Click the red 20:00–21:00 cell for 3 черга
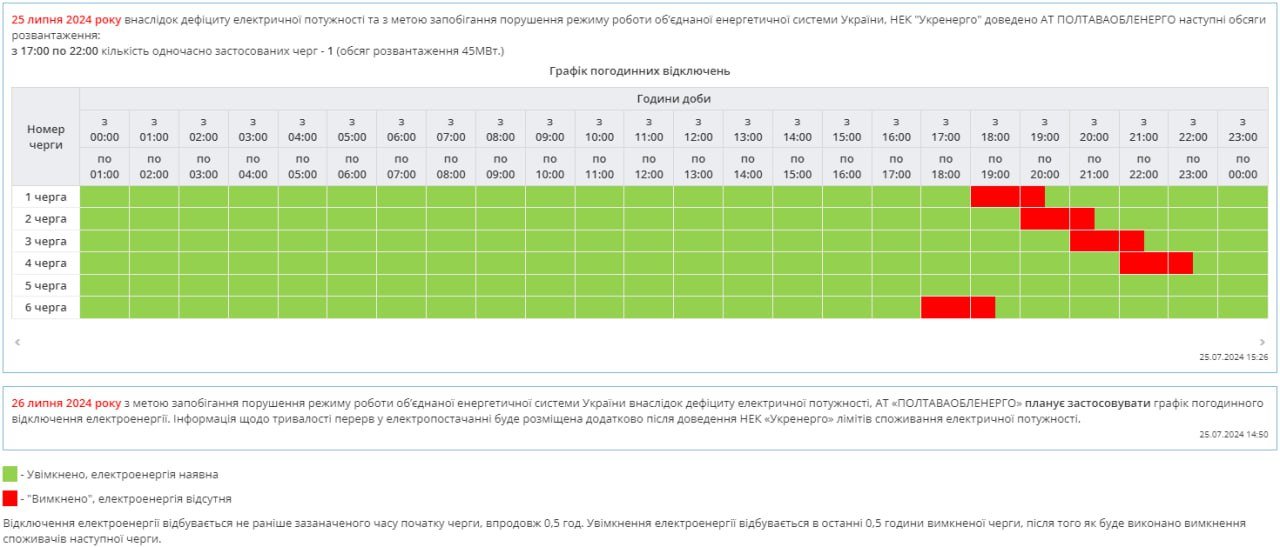Viewport: 1280px width, 547px height. pos(1094,241)
